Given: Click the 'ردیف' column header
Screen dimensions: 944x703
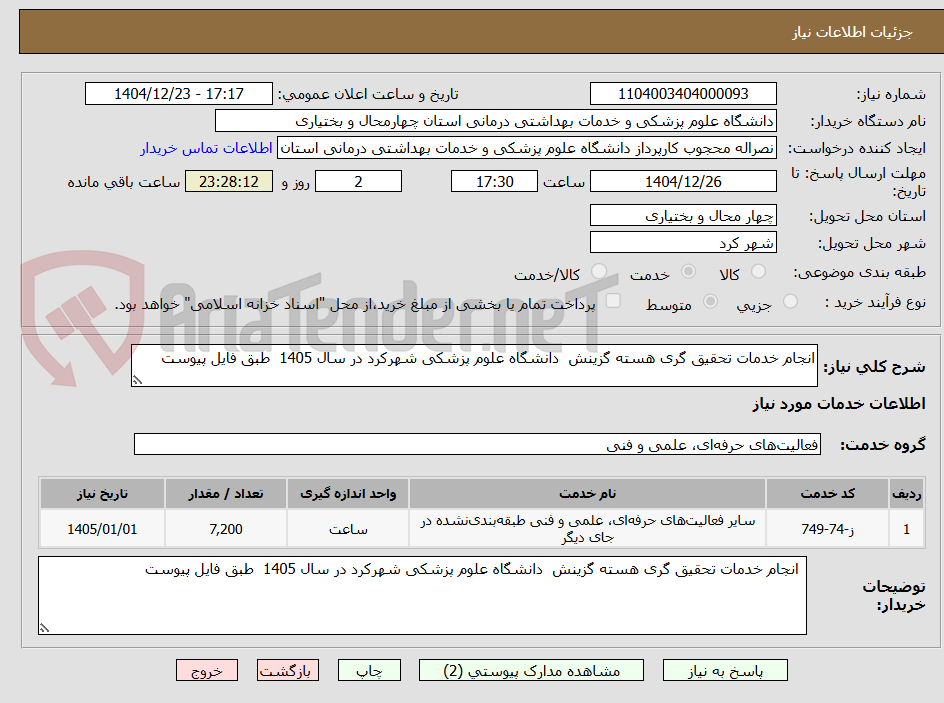Looking at the screenshot, I should click(x=907, y=494).
